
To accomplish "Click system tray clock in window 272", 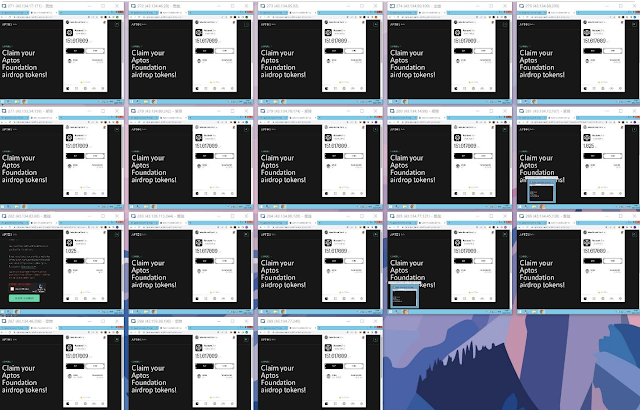I will pyautogui.click(x=247, y=102).
